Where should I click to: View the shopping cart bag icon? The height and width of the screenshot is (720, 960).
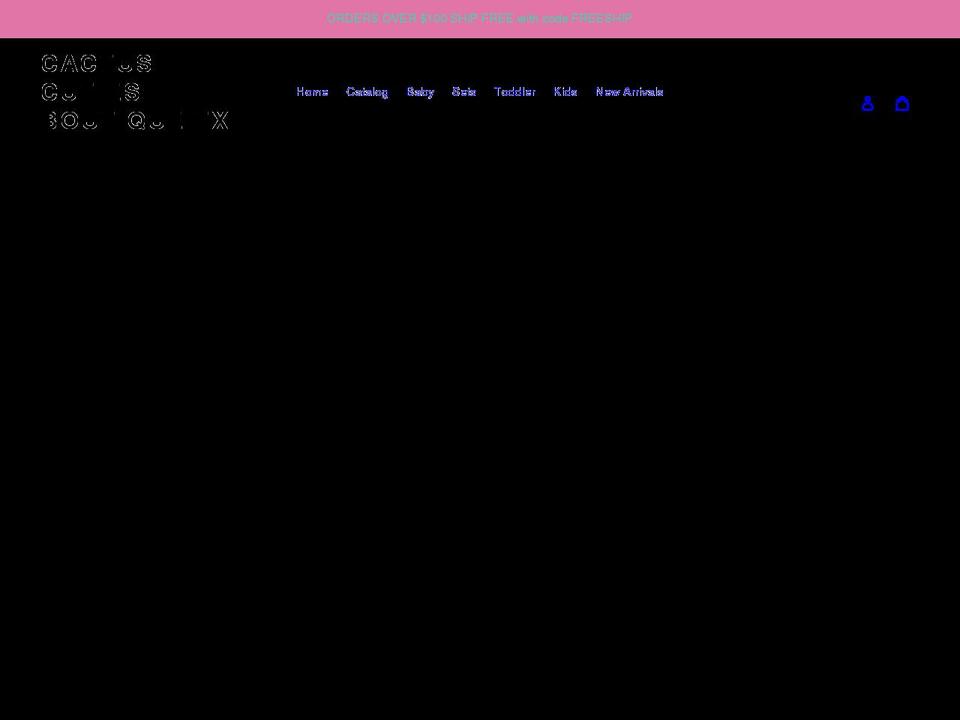[x=902, y=103]
